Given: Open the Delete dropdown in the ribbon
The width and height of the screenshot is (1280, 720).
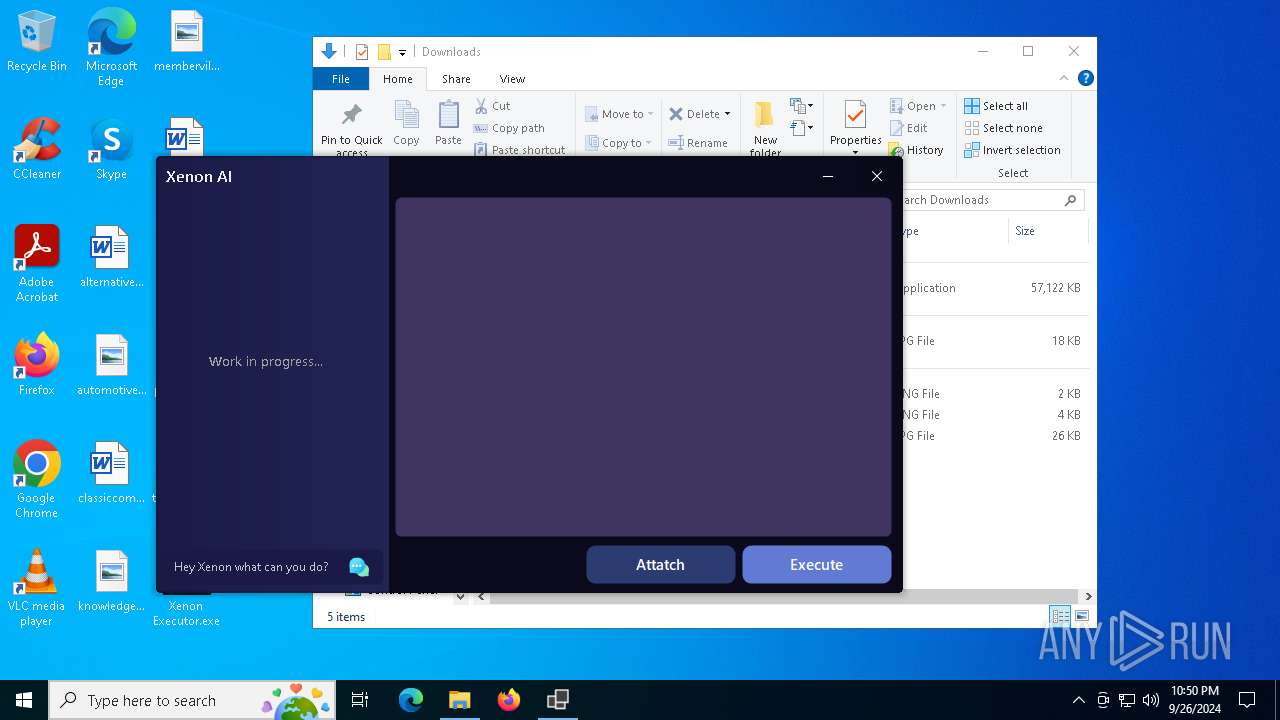Looking at the screenshot, I should [699, 114].
